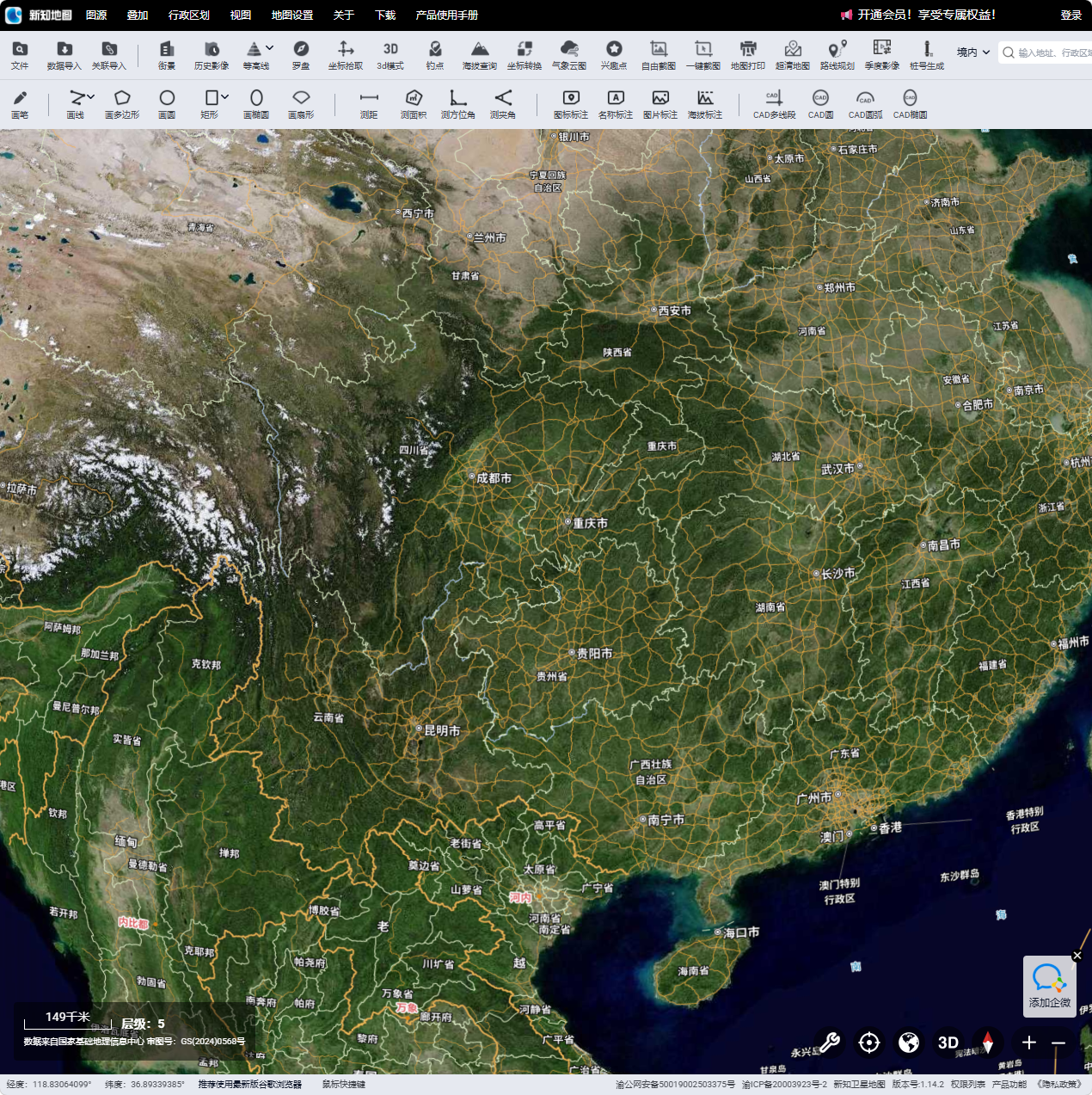The image size is (1092, 1095).
Task: Activate the 坐标拾取 coordinate picker
Action: click(346, 54)
